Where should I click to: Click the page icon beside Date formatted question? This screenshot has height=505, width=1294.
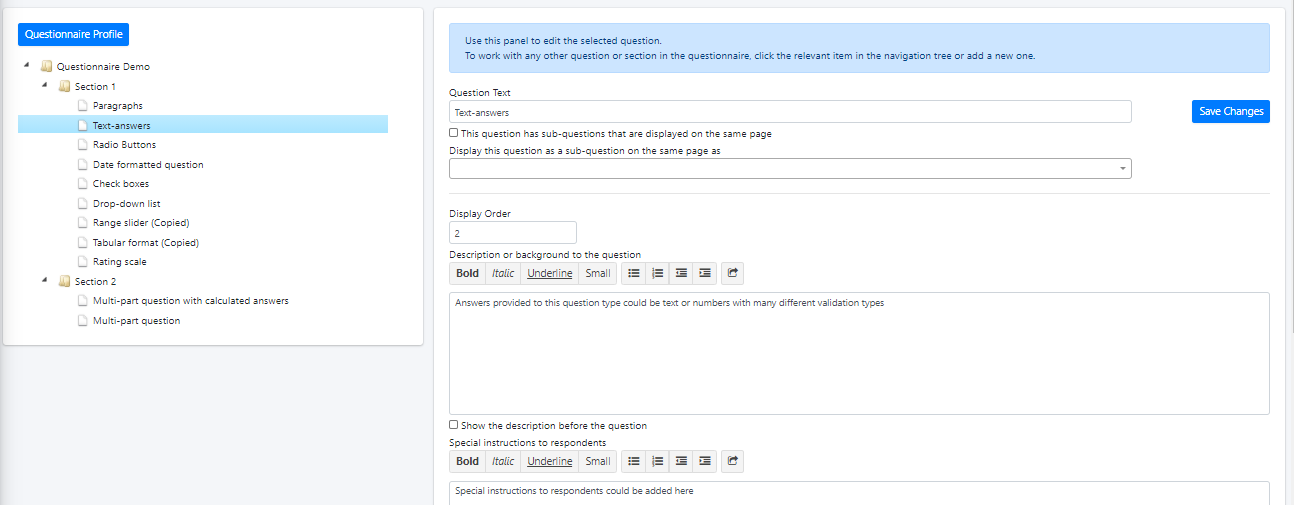[x=83, y=164]
